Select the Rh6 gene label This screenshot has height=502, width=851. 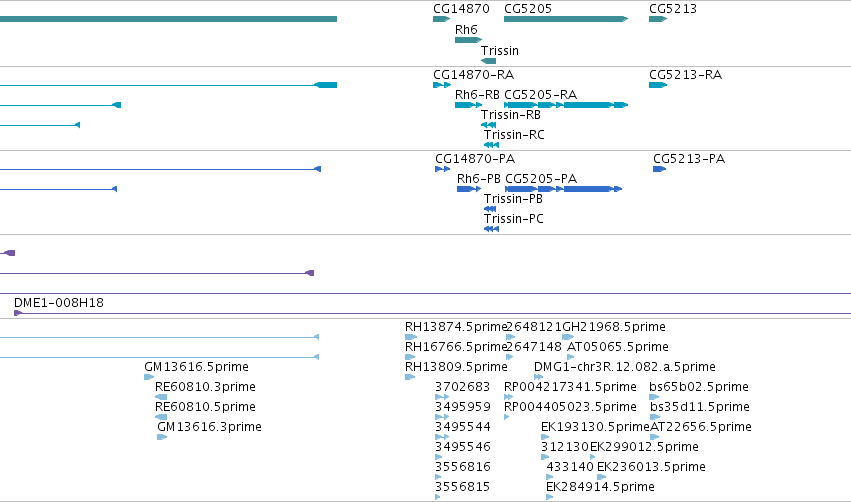tap(466, 30)
